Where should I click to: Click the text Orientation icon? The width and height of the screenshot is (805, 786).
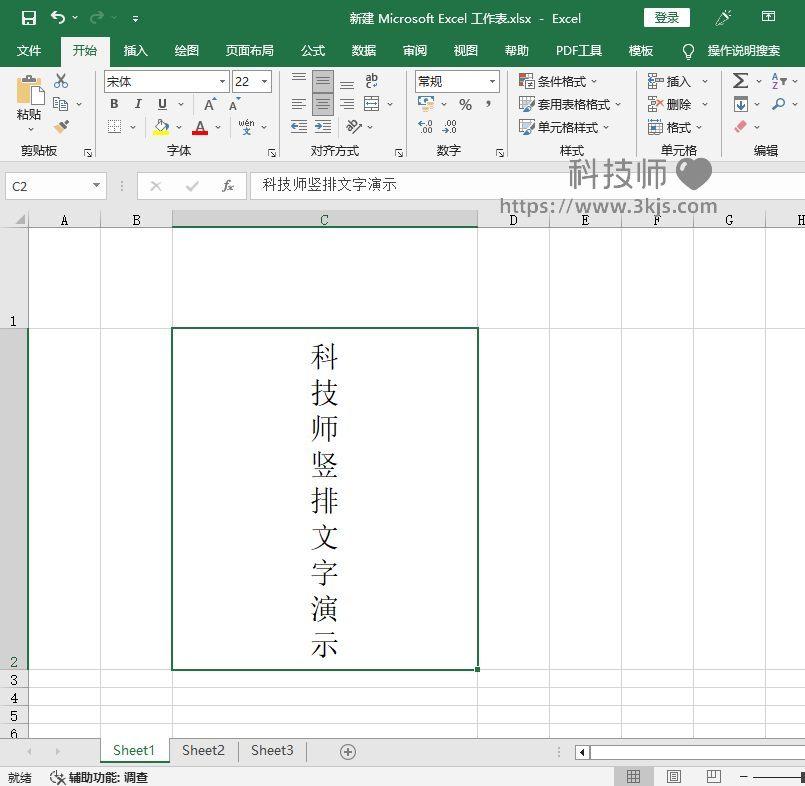(x=354, y=126)
